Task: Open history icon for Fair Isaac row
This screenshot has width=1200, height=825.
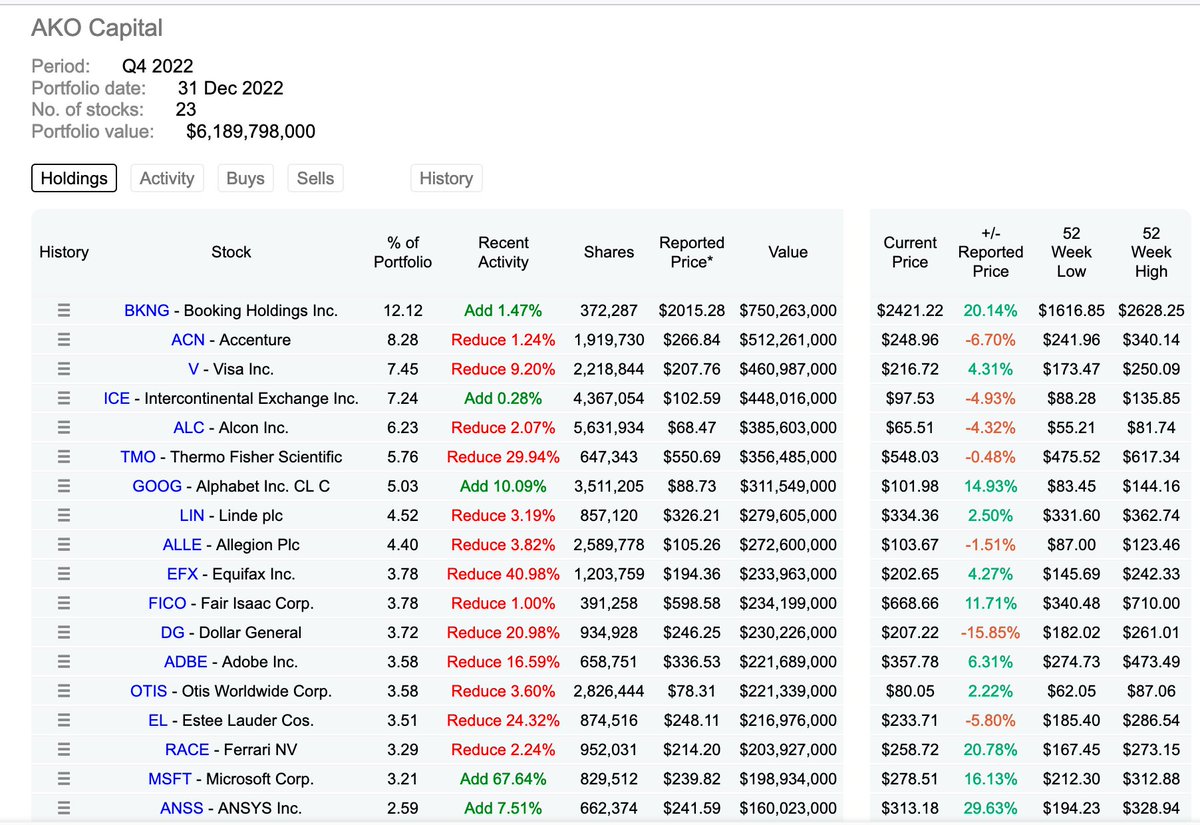Action: click(64, 603)
